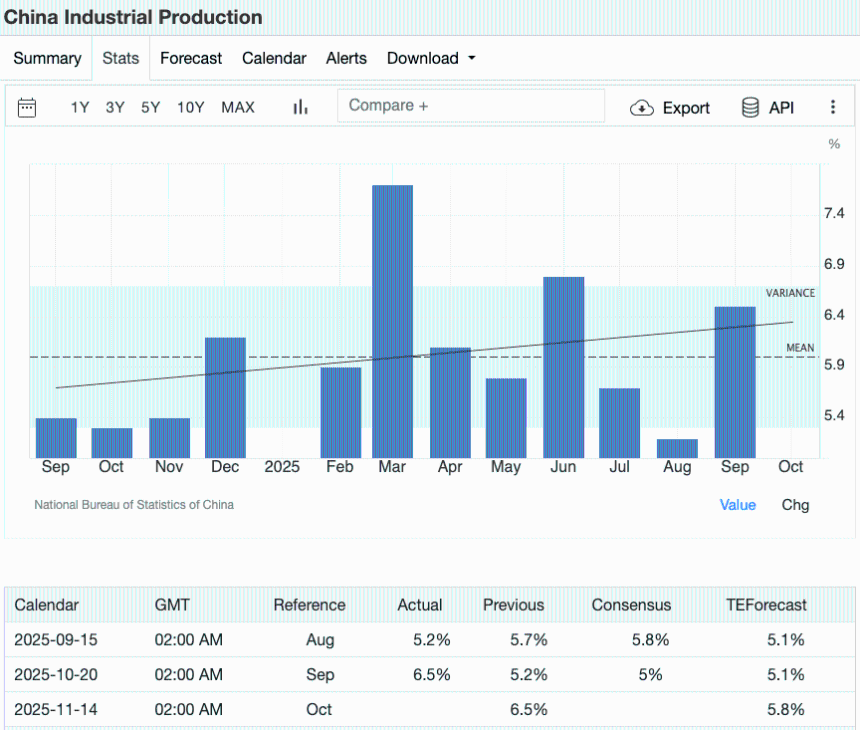Show Chg view of chart
The width and height of the screenshot is (860, 730).
pyautogui.click(x=795, y=505)
